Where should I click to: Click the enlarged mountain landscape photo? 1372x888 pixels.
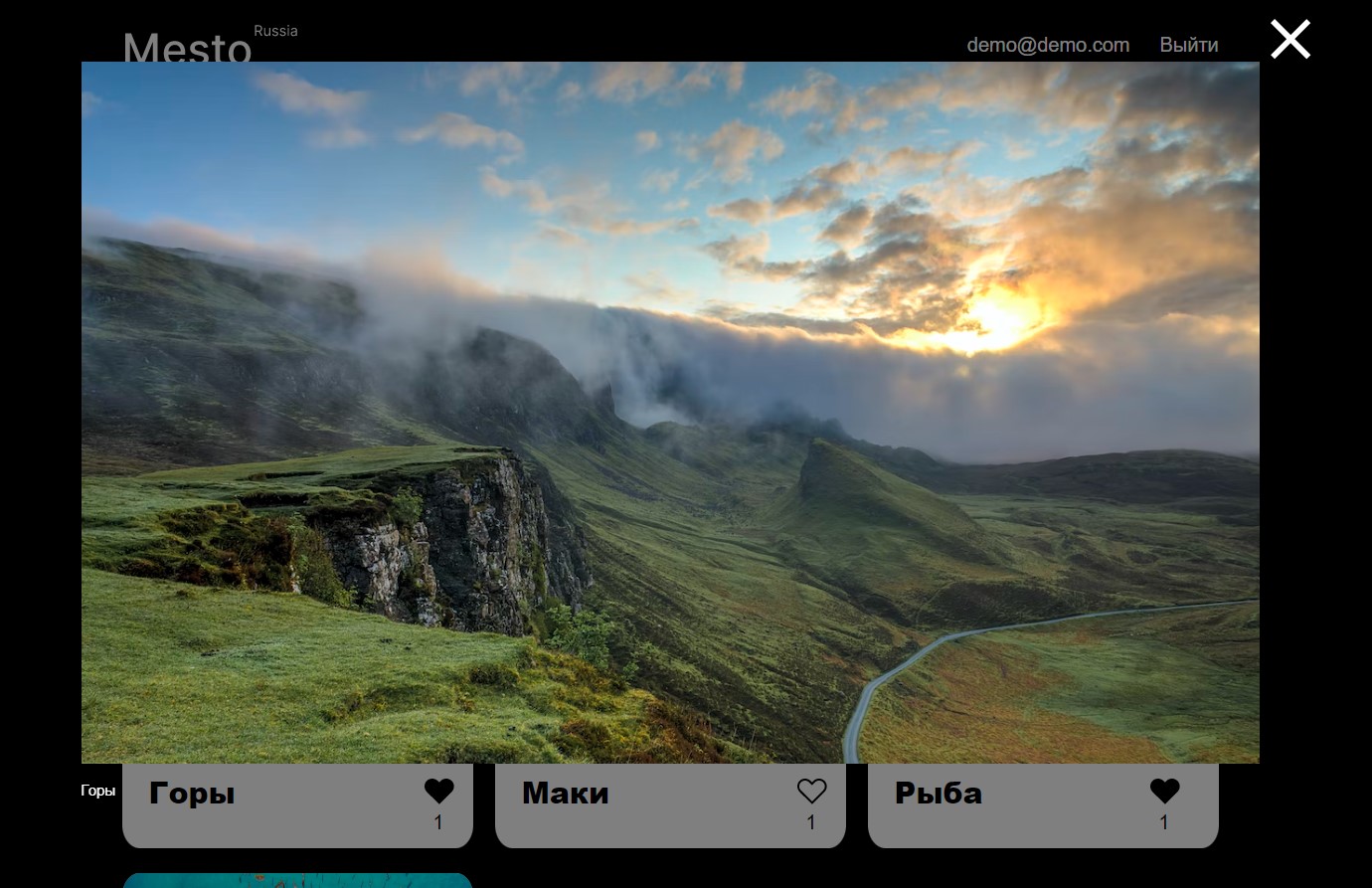tap(670, 413)
